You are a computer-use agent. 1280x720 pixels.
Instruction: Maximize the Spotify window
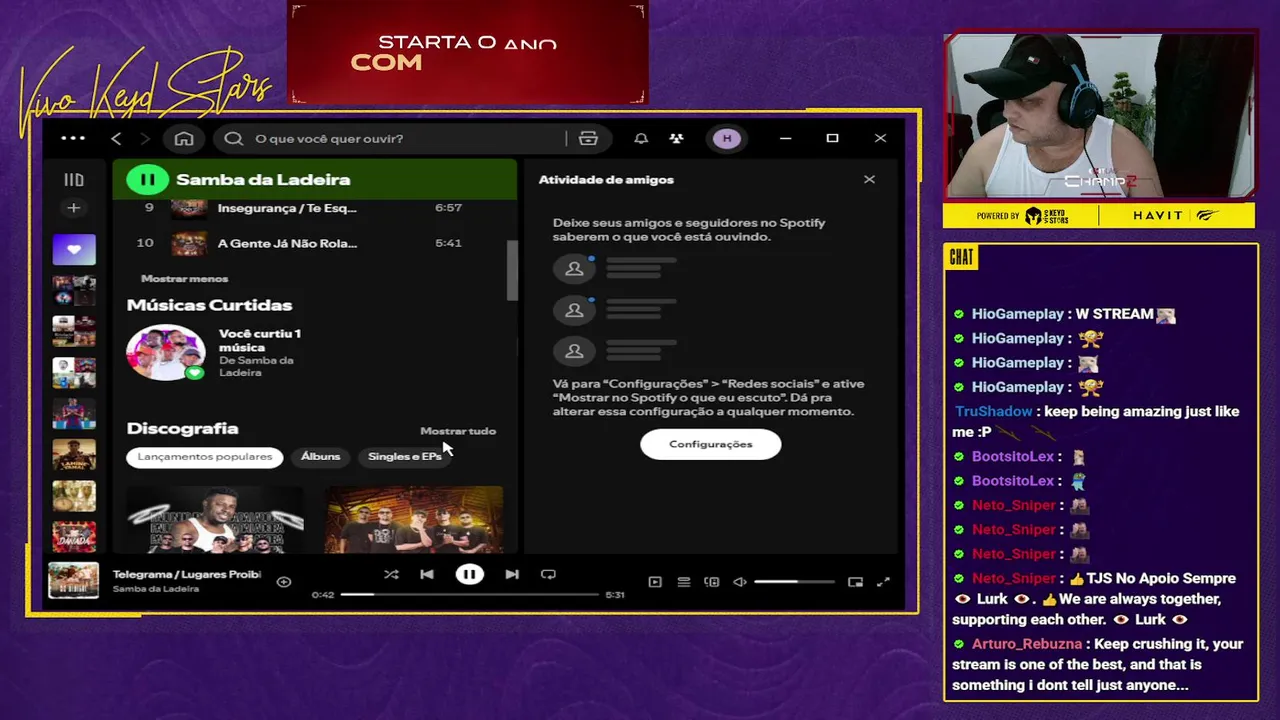tap(832, 138)
